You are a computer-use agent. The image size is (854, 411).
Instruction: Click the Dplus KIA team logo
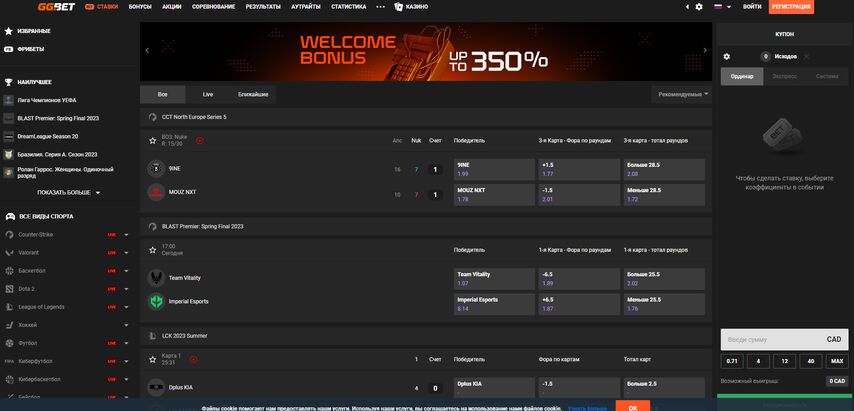coord(156,388)
